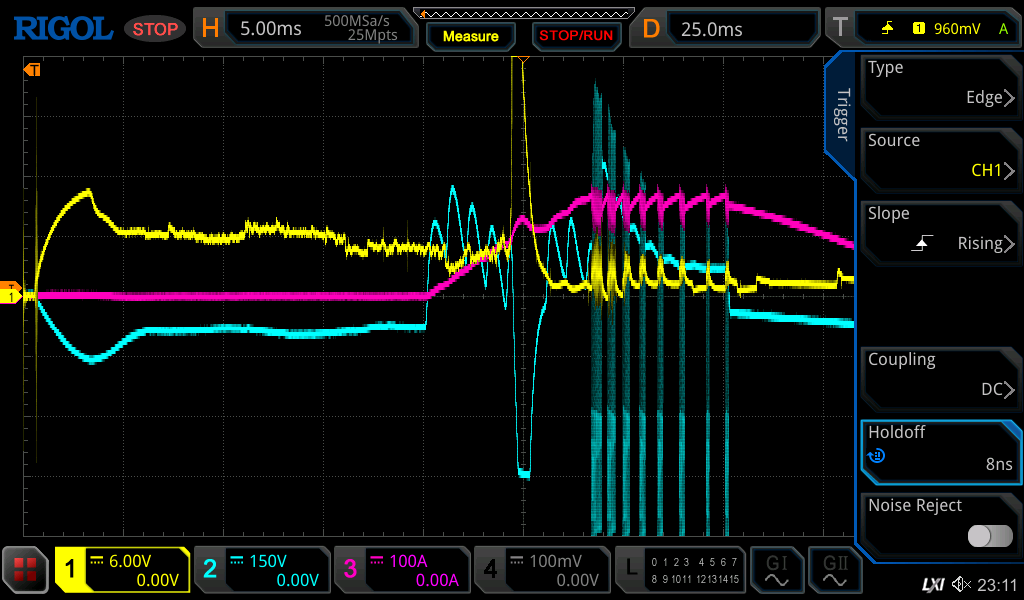Select the vertical Trigger side tab
The height and width of the screenshot is (600, 1024).
pyautogui.click(x=842, y=115)
